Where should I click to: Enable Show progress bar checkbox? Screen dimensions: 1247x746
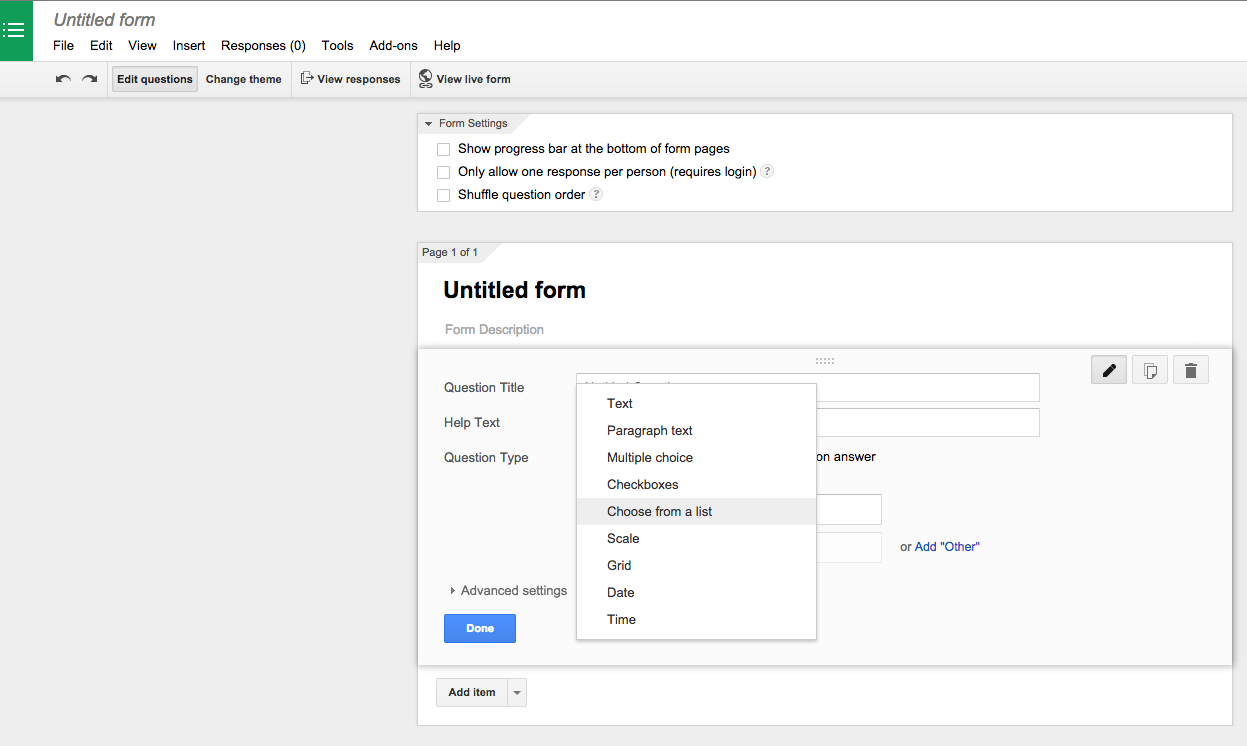coord(443,149)
